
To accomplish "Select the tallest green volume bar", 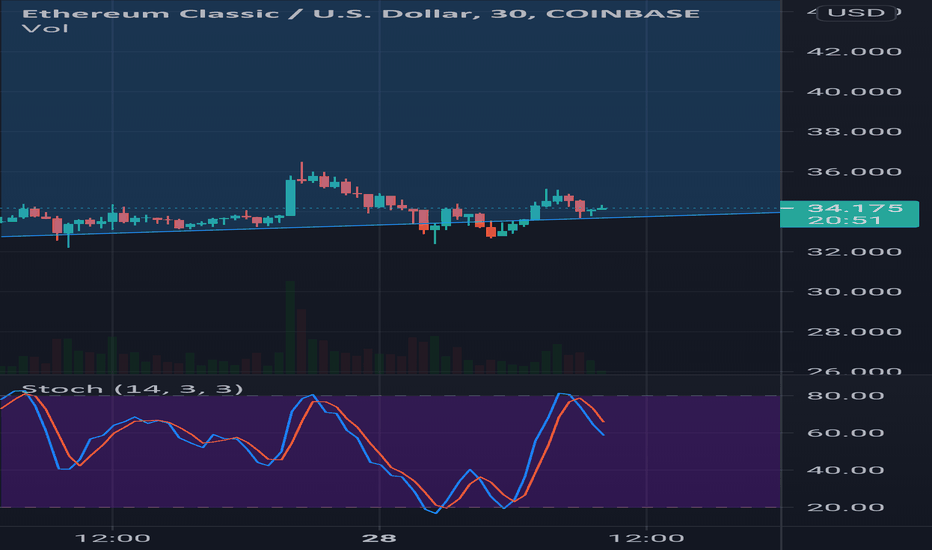I will tap(290, 327).
